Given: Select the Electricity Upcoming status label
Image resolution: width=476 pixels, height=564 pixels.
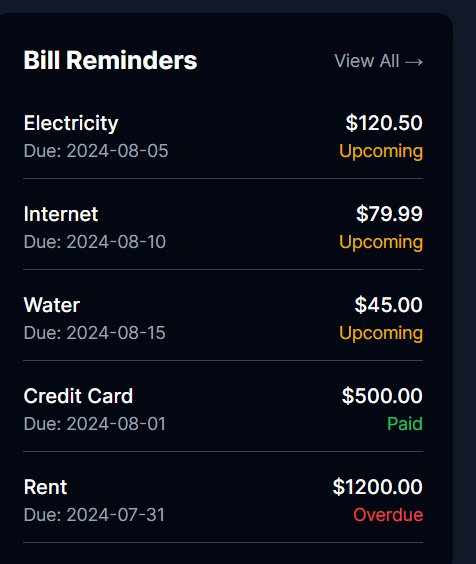Looking at the screenshot, I should tap(381, 151).
